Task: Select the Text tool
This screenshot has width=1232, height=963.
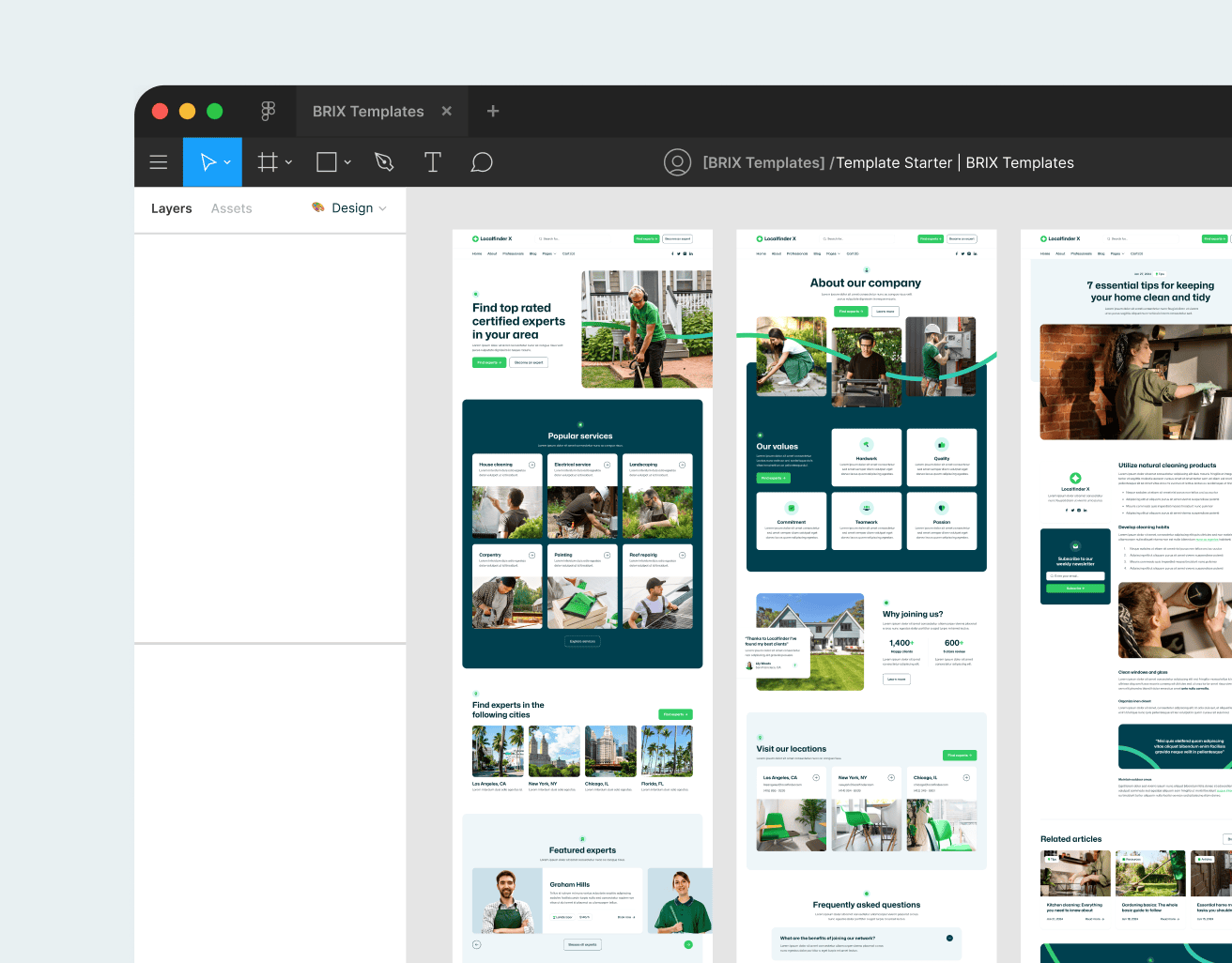Action: tap(432, 162)
